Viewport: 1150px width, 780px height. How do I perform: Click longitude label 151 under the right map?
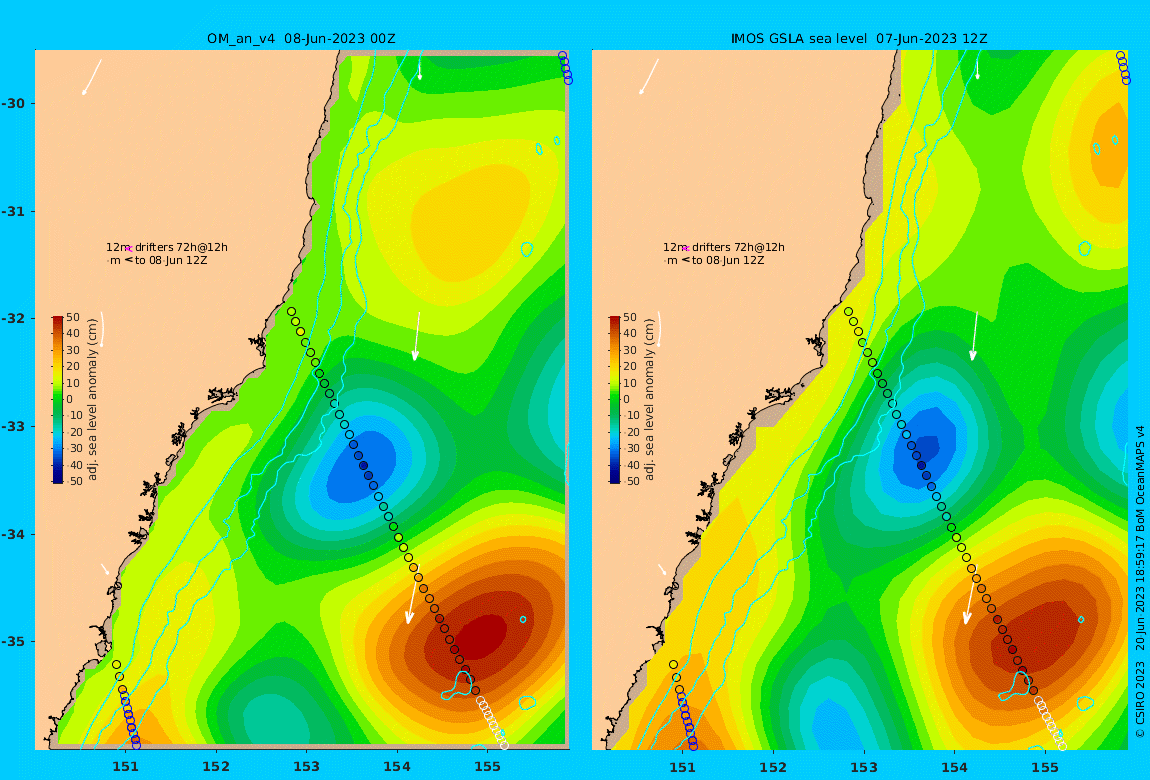683,767
